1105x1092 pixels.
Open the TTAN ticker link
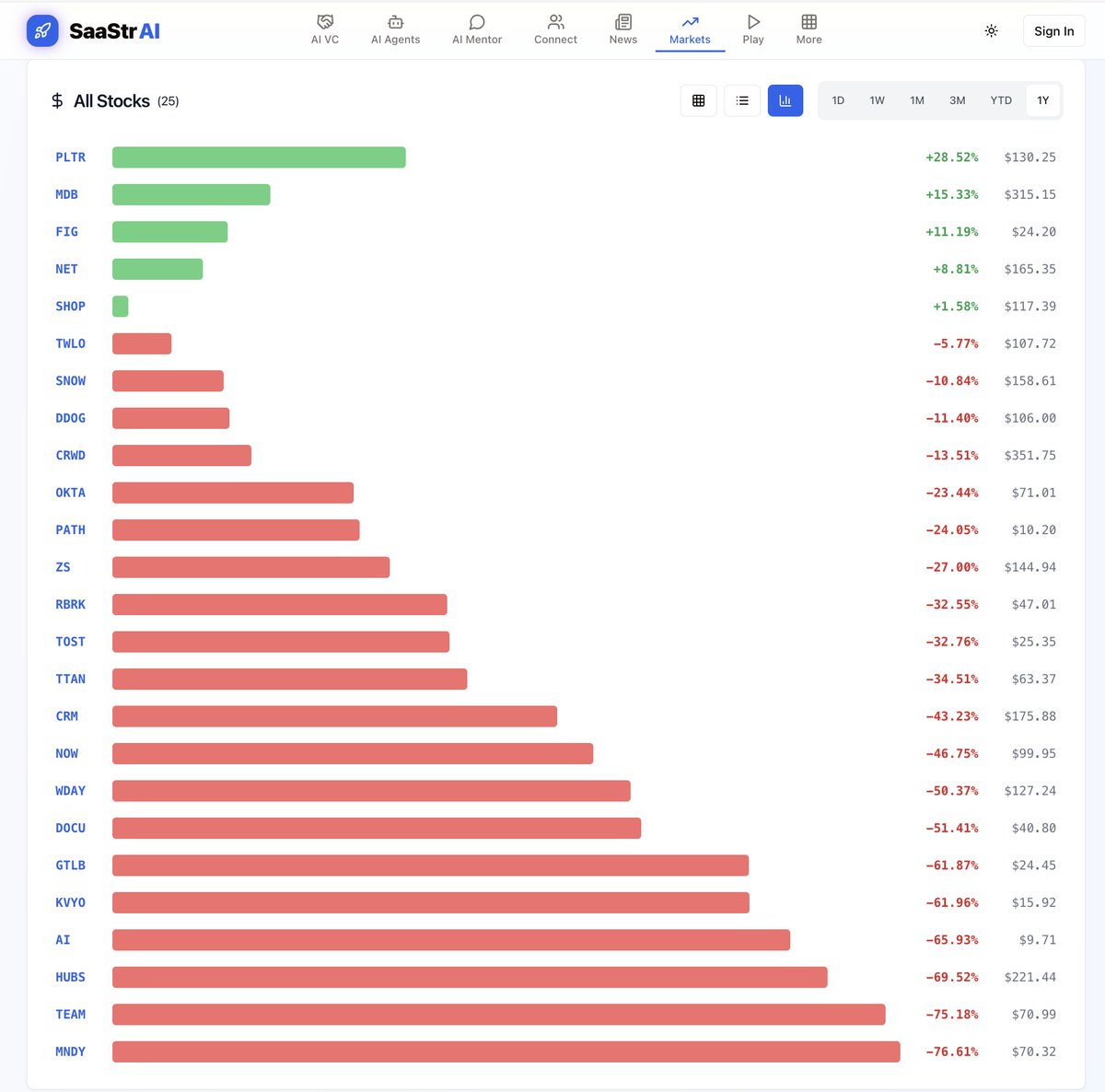point(70,680)
